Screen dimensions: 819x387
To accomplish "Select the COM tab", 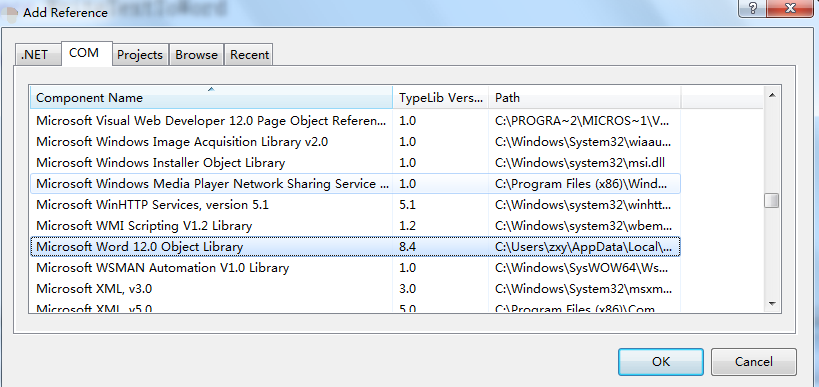I will [86, 53].
